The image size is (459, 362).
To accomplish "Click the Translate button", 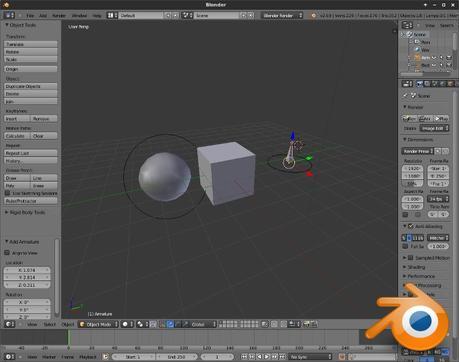I will coord(31,44).
